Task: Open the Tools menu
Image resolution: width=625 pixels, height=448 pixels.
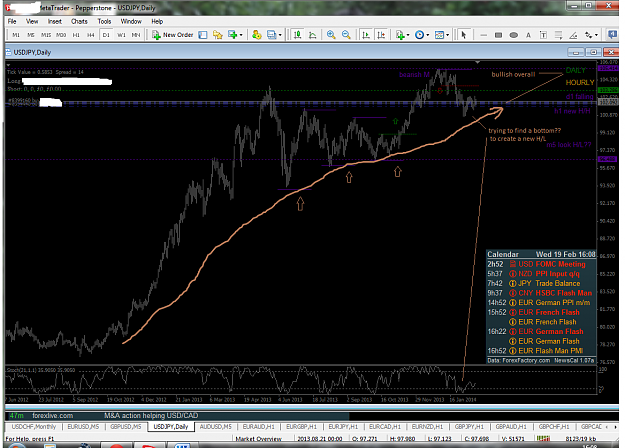Action: pyautogui.click(x=104, y=22)
